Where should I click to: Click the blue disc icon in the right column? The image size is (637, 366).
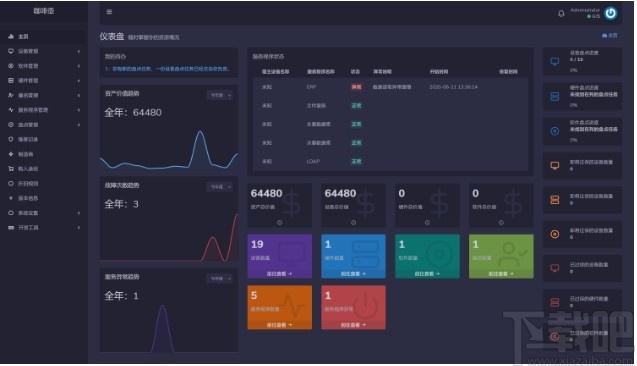tap(555, 131)
